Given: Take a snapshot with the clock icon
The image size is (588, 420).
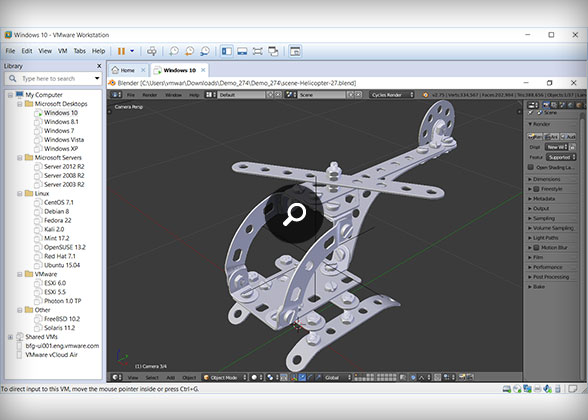Looking at the screenshot, I should pyautogui.click(x=174, y=51).
